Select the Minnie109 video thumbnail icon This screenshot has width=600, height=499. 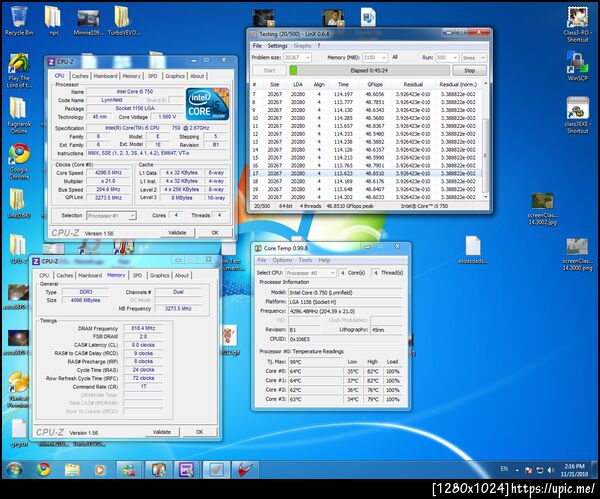(88, 22)
